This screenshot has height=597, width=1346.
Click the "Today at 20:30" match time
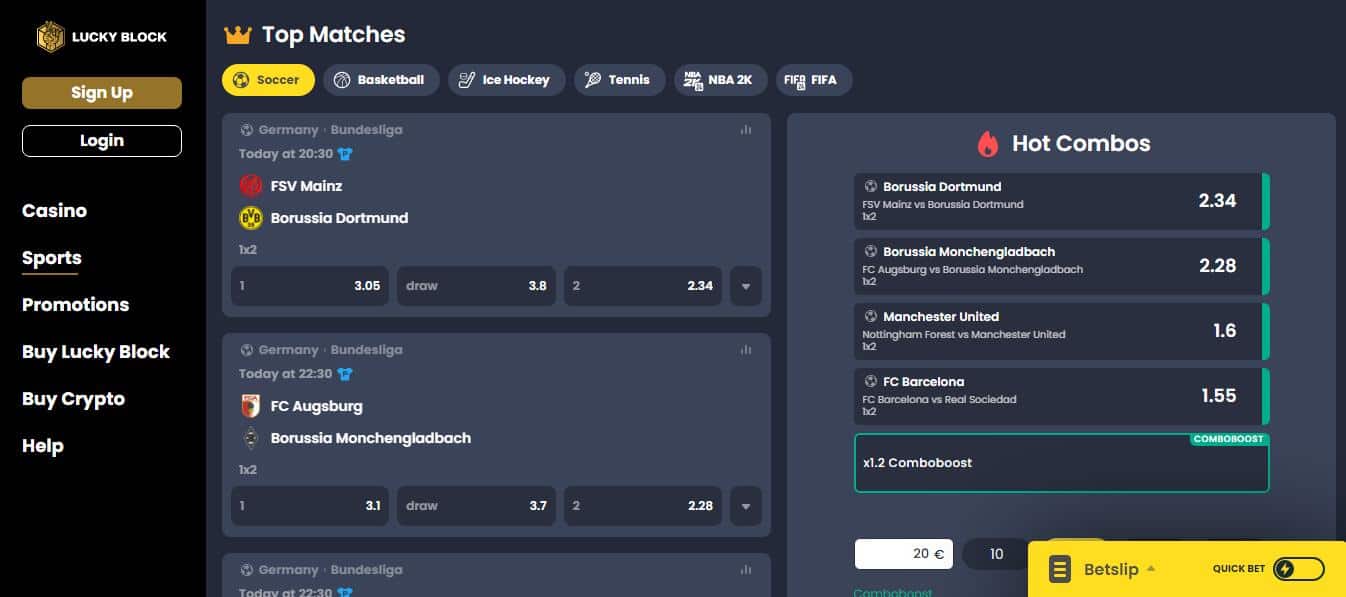coord(285,154)
